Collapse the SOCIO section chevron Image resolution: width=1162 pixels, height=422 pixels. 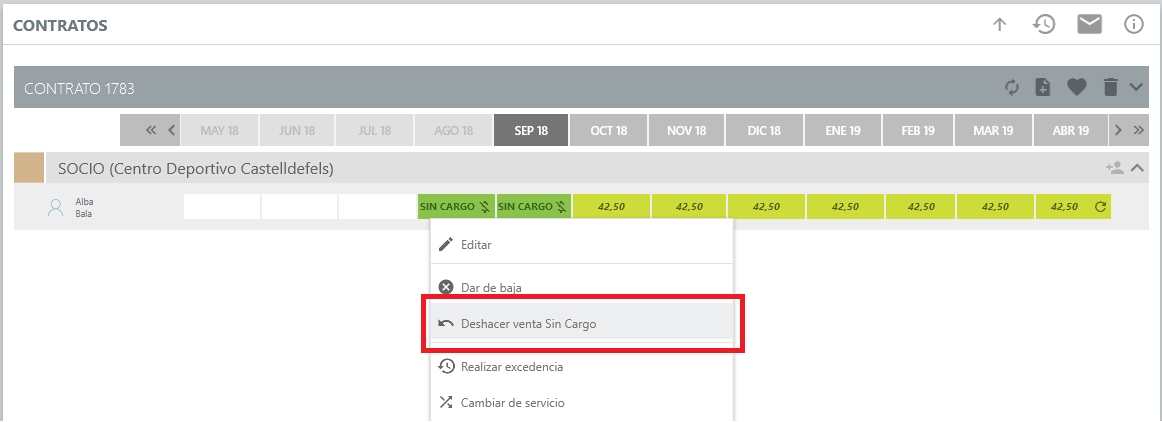[1138, 168]
